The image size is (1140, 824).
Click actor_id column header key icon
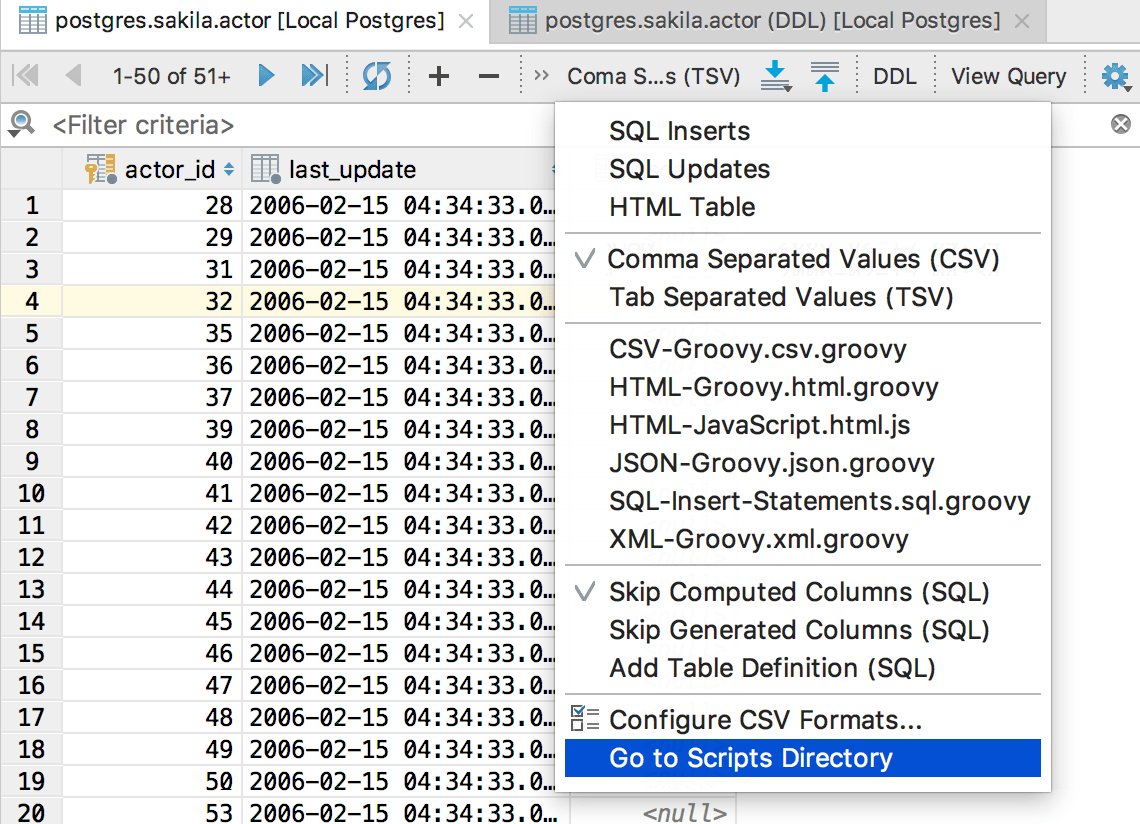pyautogui.click(x=100, y=169)
